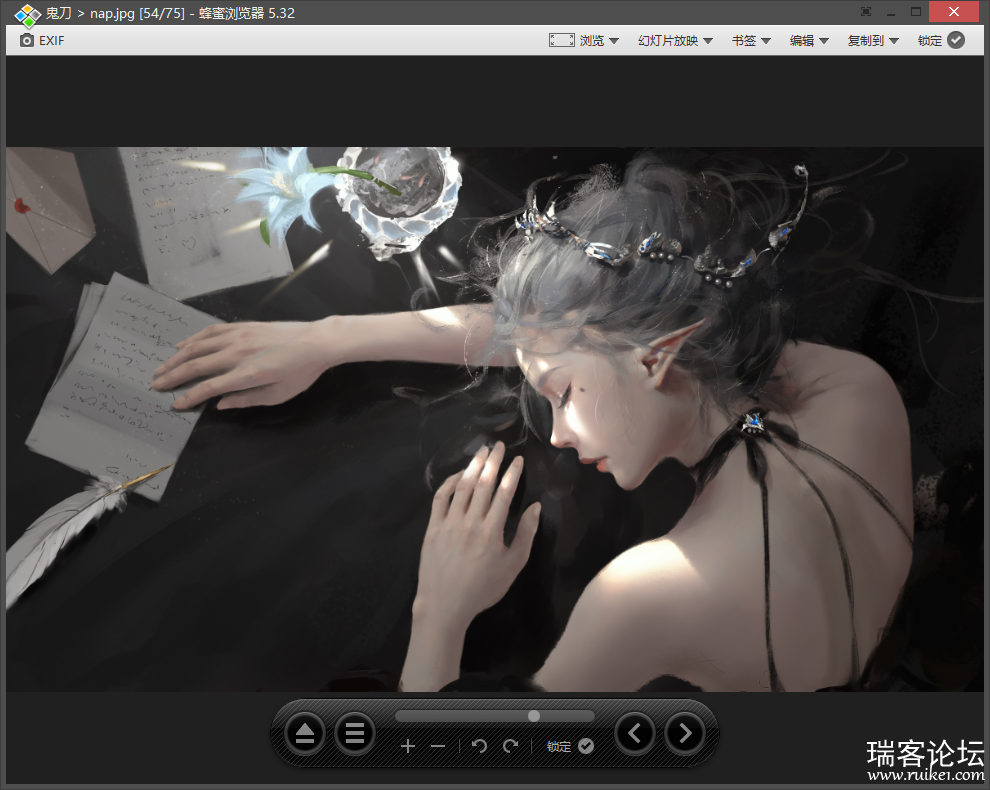This screenshot has height=790, width=990.
Task: Rotate image clockwise
Action: tap(510, 746)
